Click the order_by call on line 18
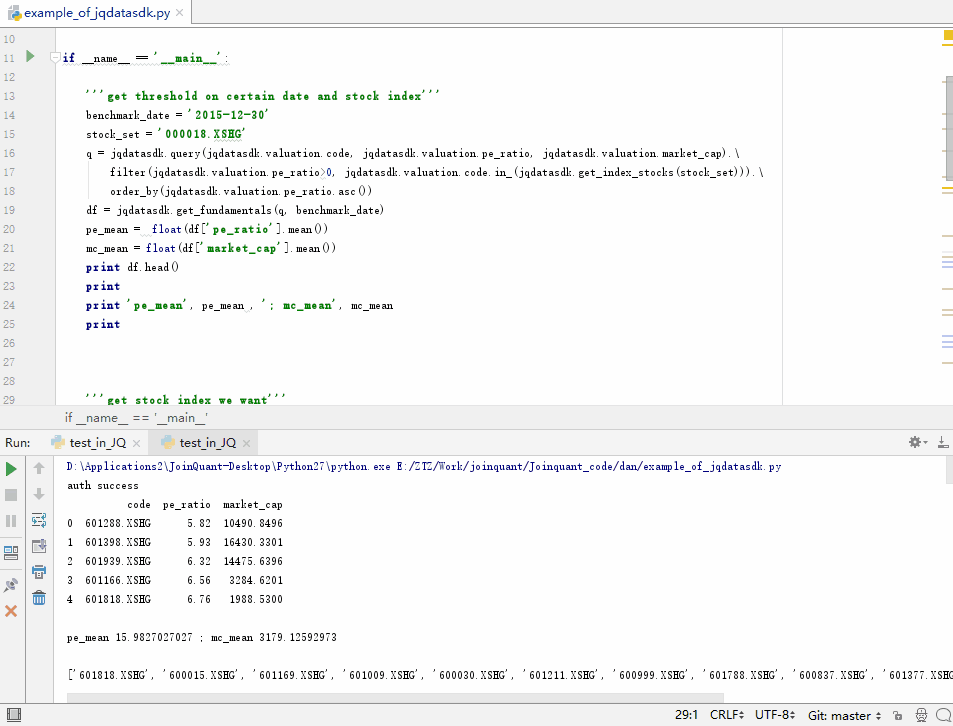The image size is (953, 726). tap(134, 191)
